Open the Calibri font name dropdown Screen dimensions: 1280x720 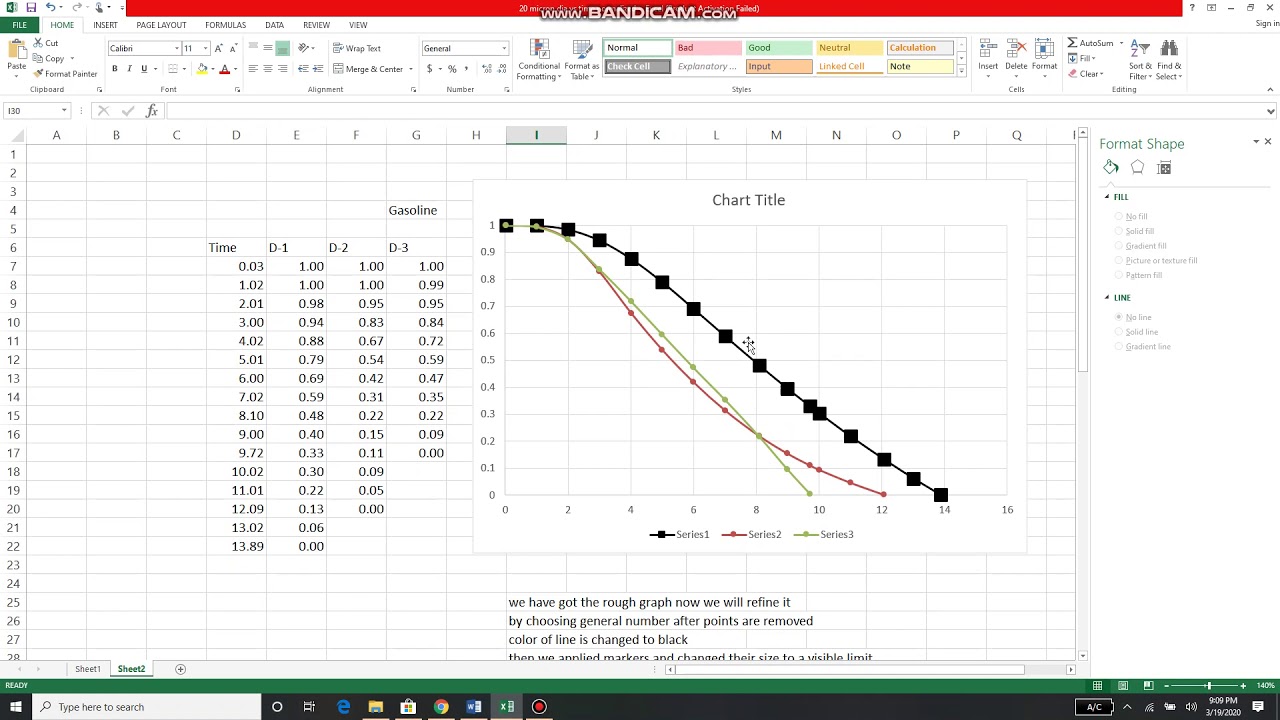click(177, 48)
